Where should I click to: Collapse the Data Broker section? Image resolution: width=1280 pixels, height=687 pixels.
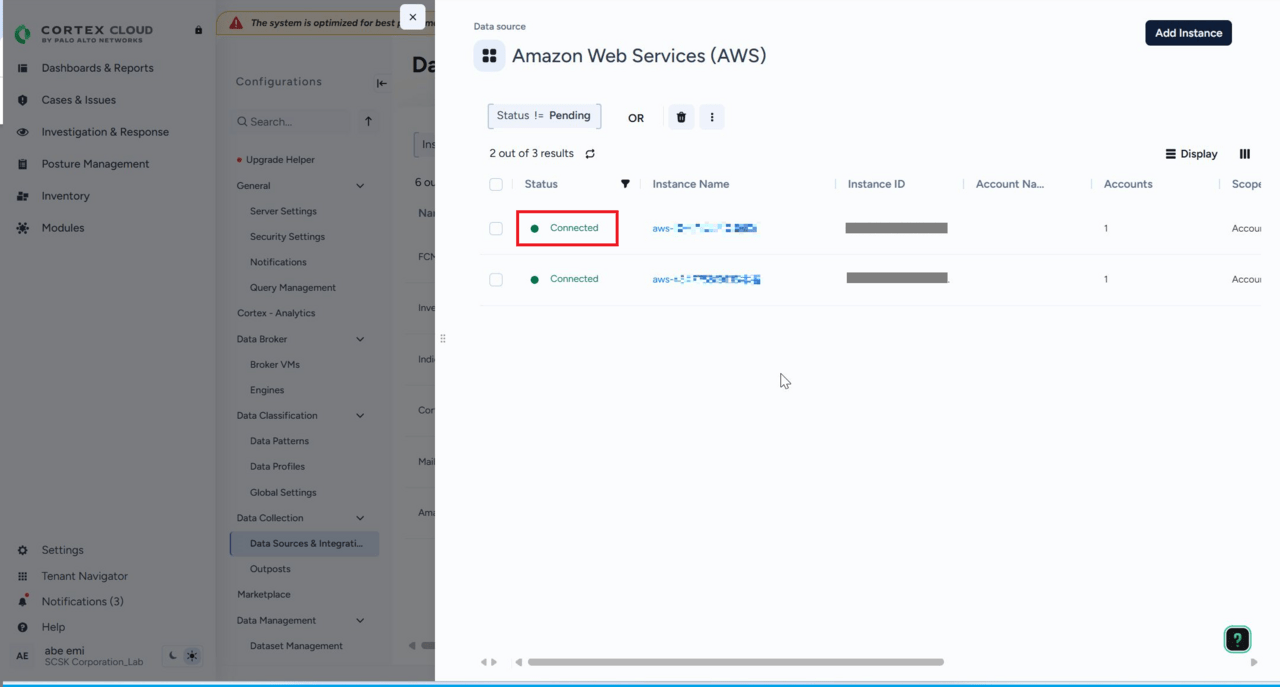click(360, 339)
